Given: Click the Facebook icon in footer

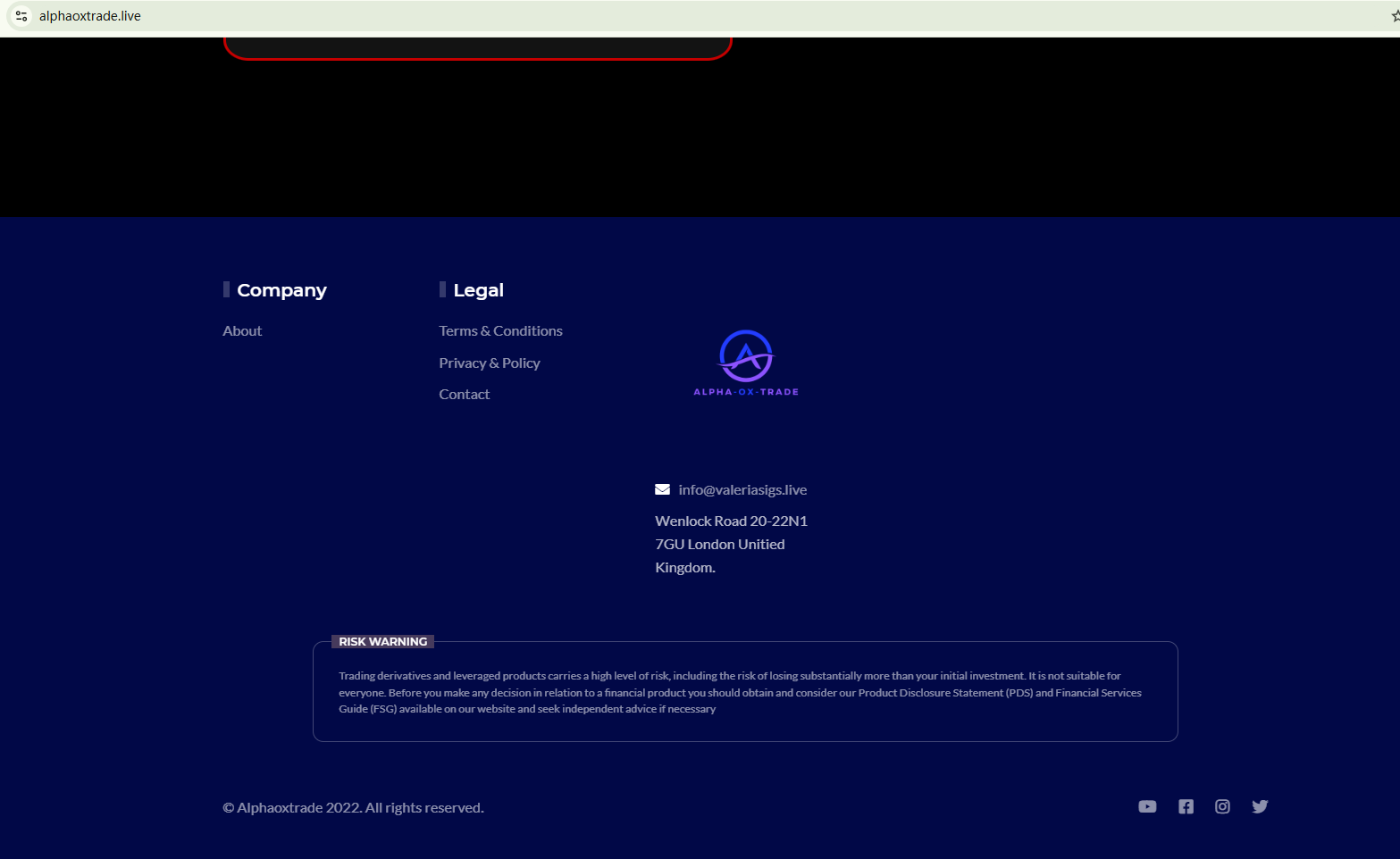Looking at the screenshot, I should [x=1186, y=807].
